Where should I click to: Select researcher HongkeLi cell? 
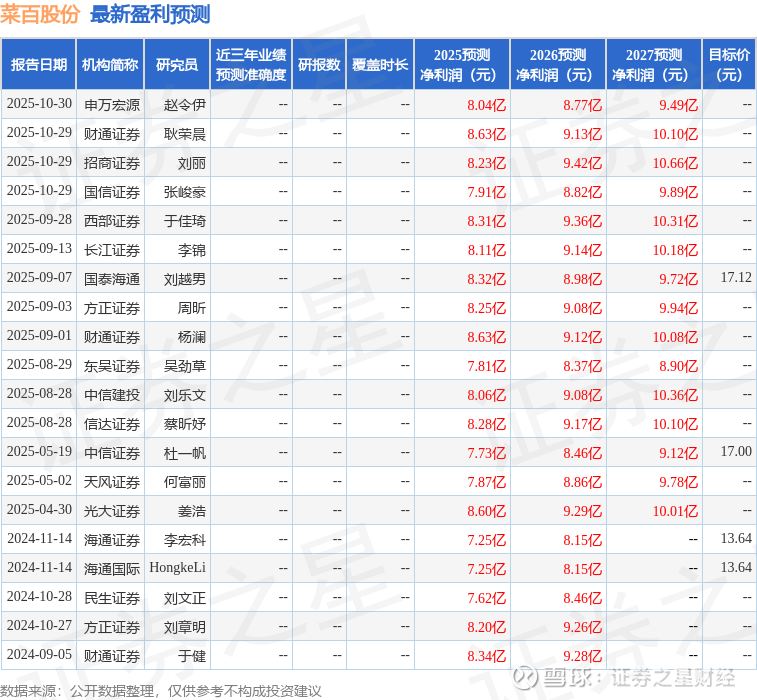tap(177, 567)
